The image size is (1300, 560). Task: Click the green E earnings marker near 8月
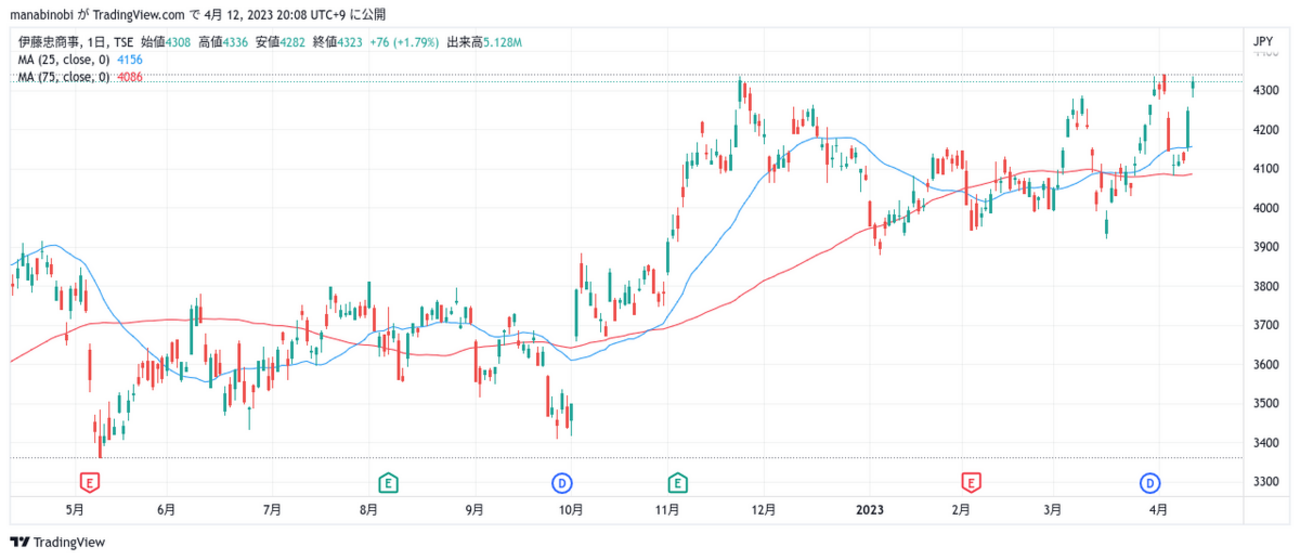(387, 484)
